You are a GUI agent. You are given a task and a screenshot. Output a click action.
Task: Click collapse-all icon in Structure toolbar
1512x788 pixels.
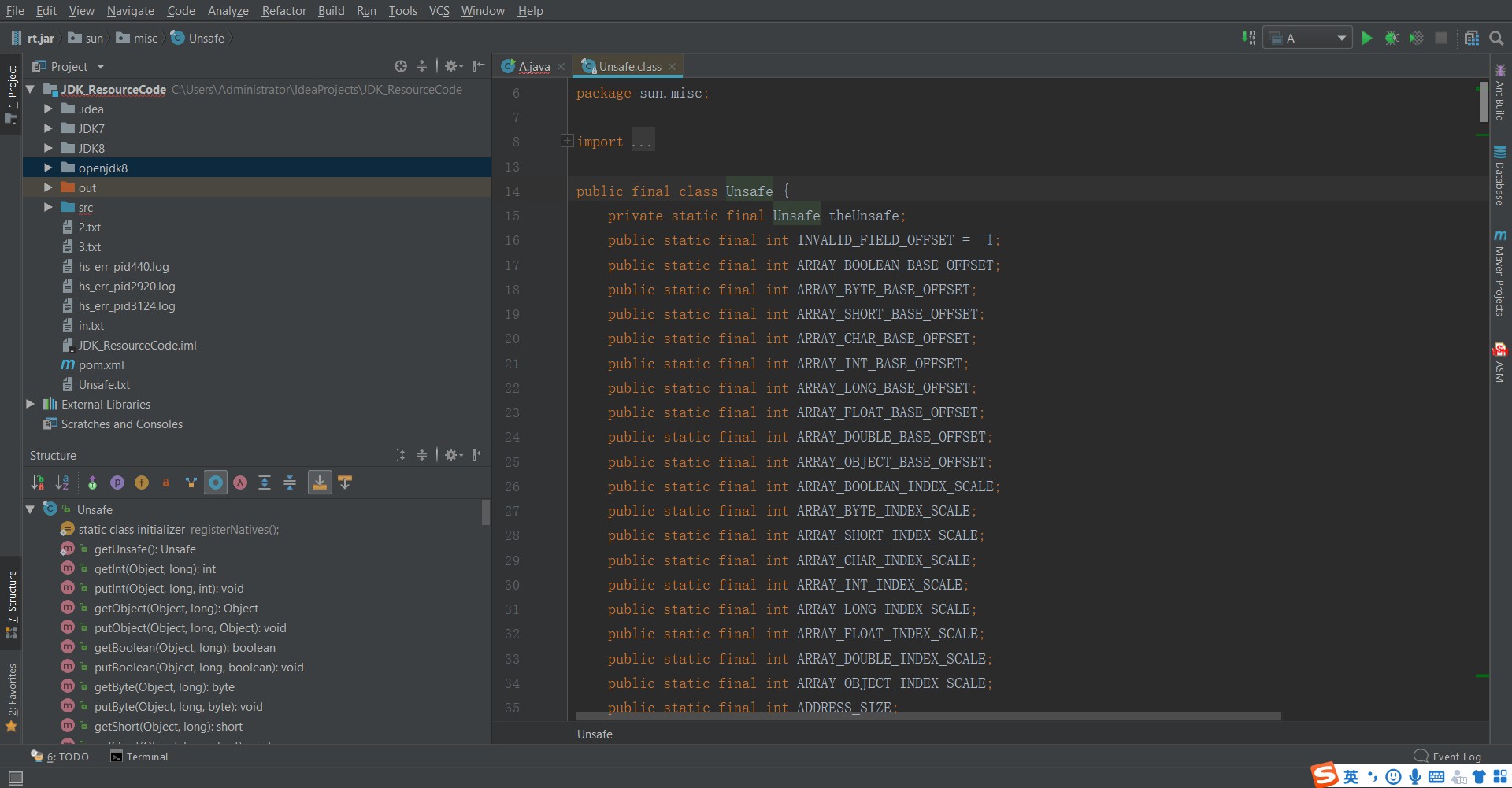tap(290, 483)
